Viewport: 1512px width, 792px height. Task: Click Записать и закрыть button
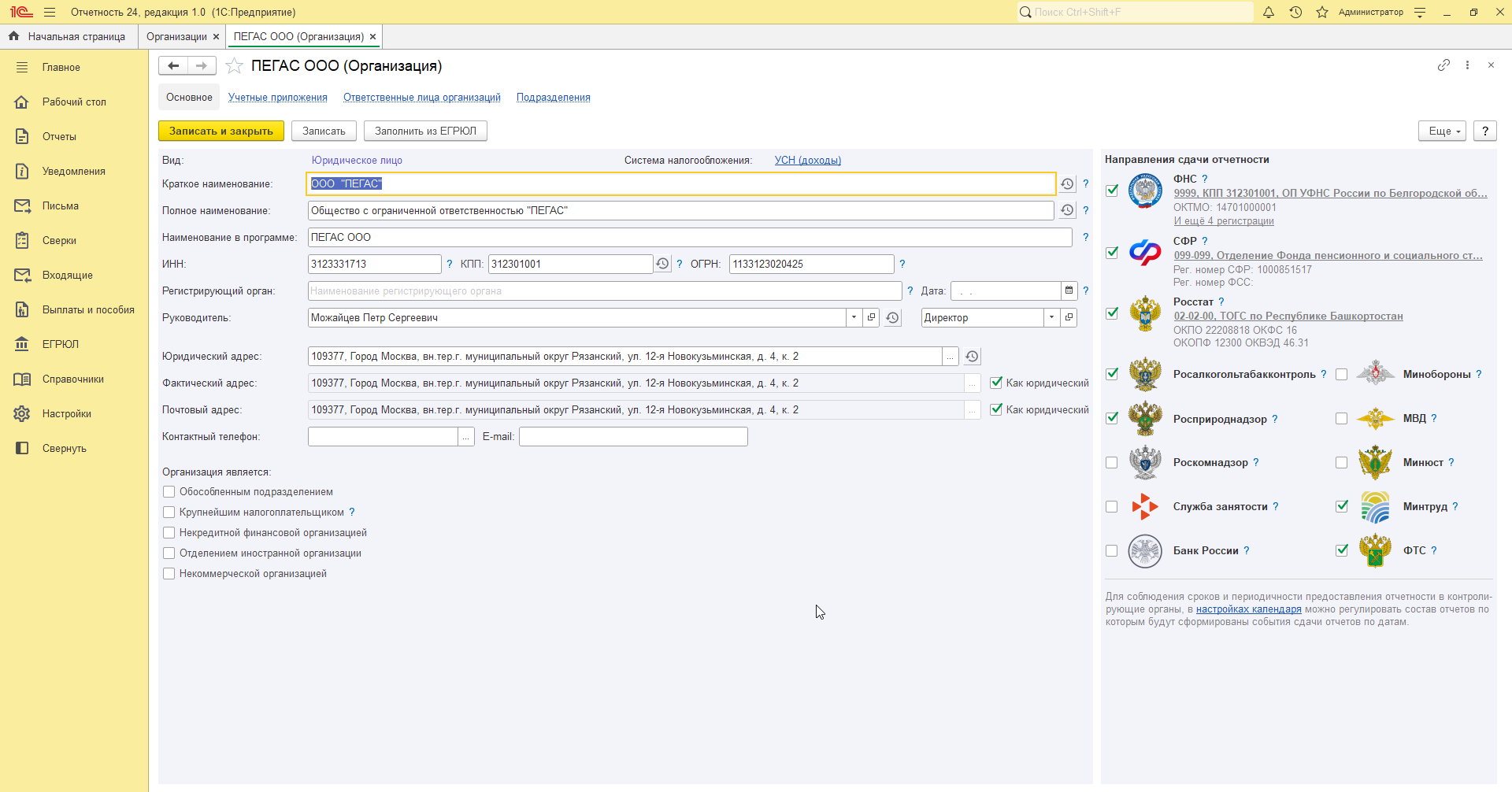point(221,131)
